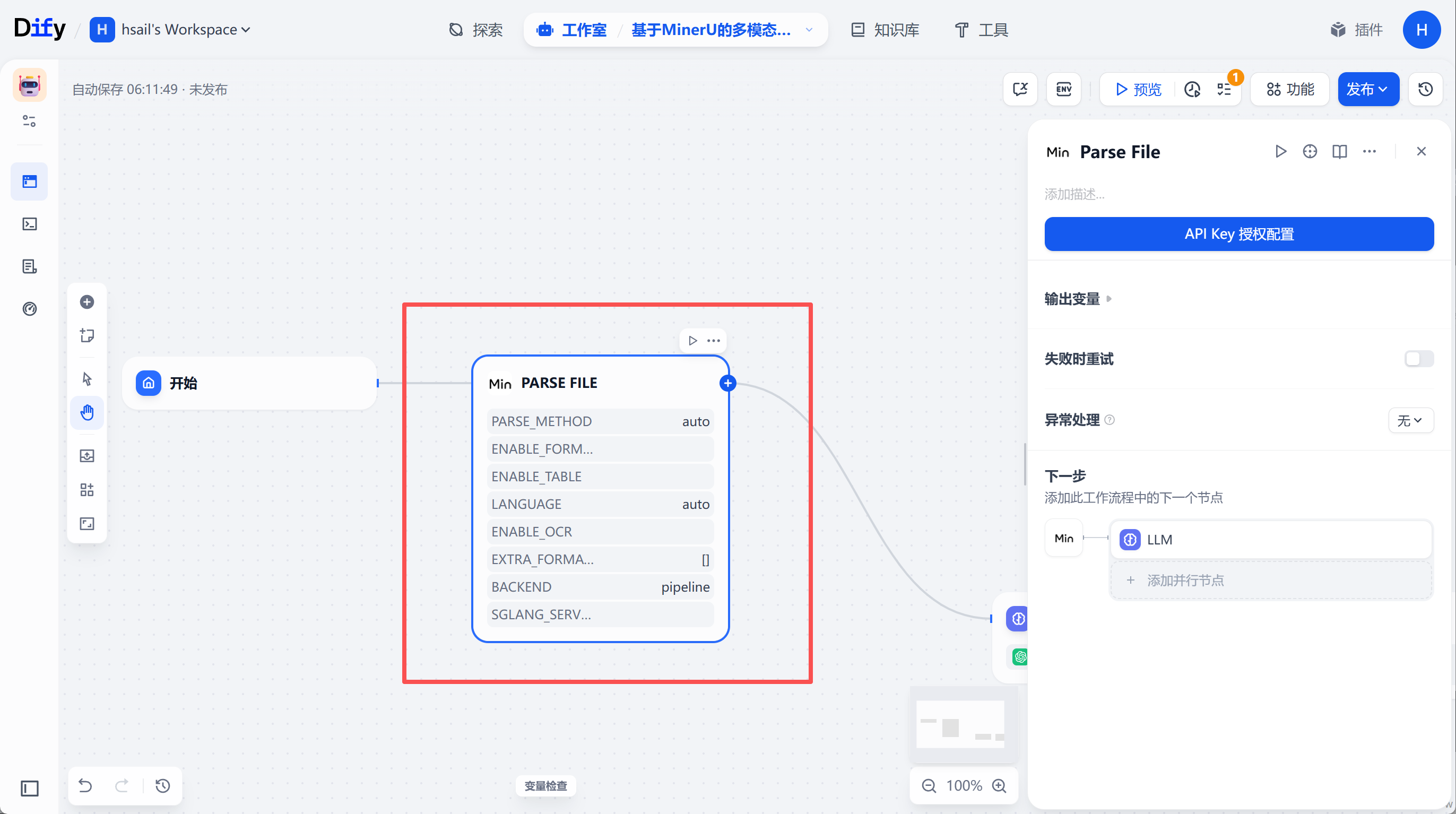Image resolution: width=1456 pixels, height=814 pixels.
Task: Expand the app switcher chevron beside 基于MinerU
Action: pos(809,29)
